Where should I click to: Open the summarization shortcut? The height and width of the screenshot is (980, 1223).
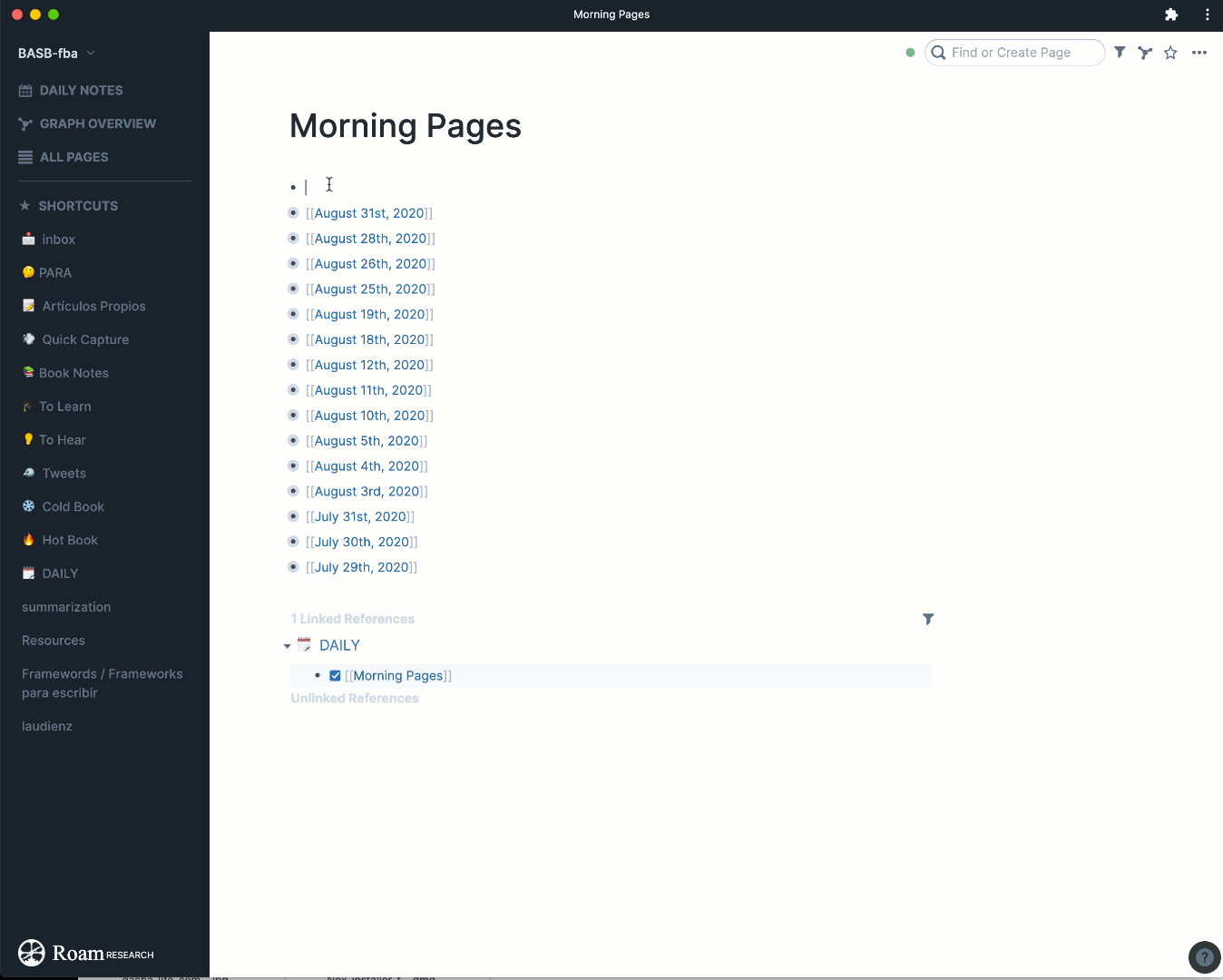coord(66,607)
